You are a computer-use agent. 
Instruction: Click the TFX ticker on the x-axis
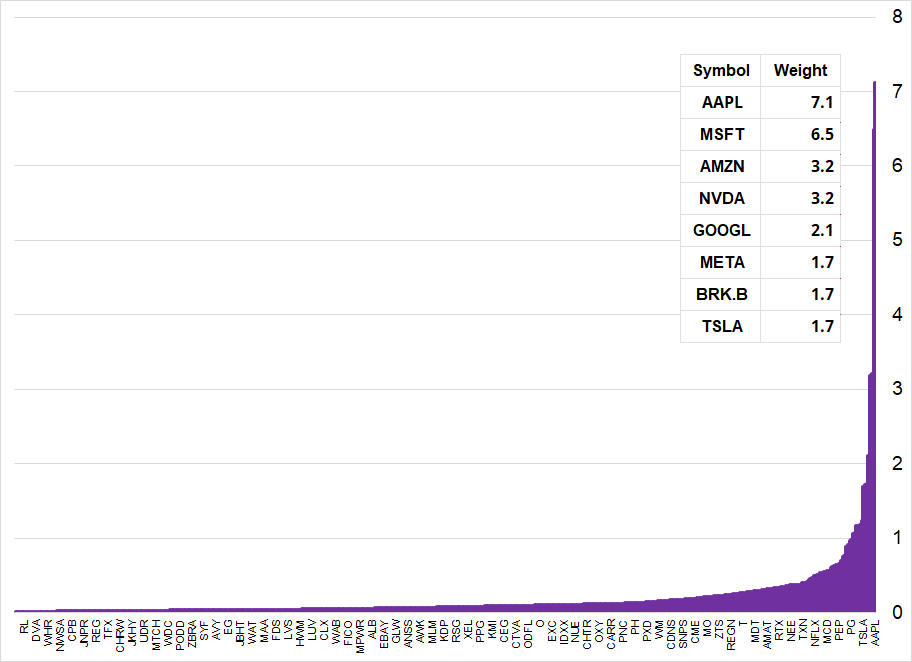click(x=108, y=630)
